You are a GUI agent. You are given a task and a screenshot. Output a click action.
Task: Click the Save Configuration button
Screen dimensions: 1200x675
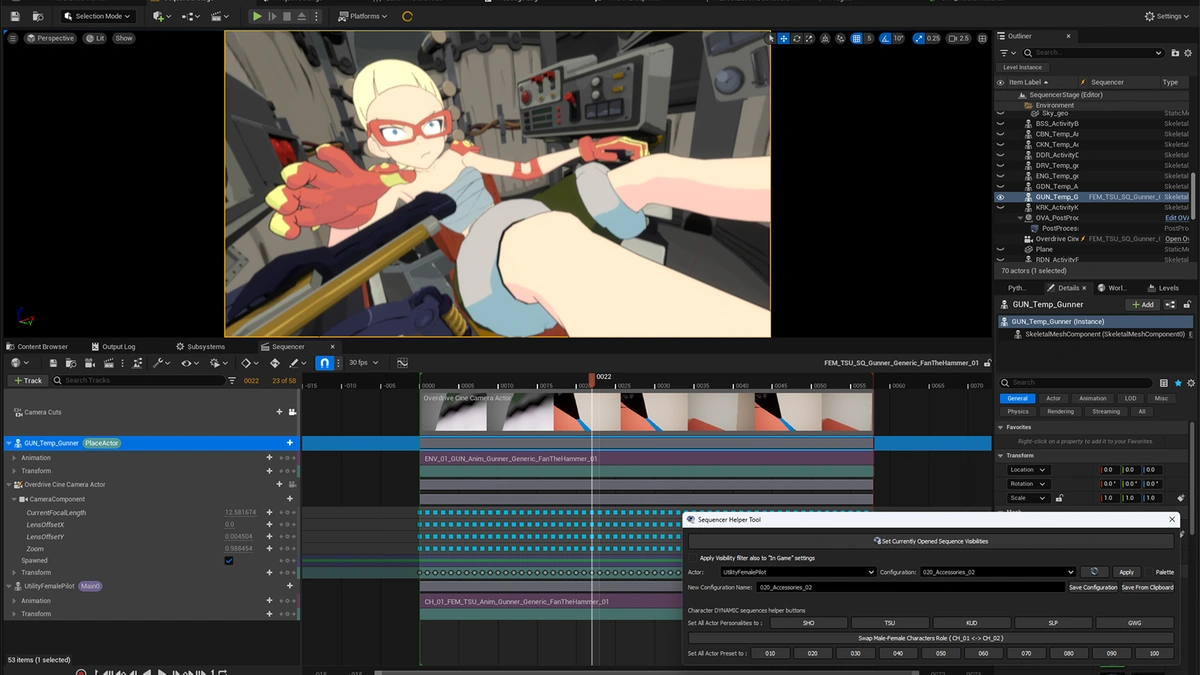[x=1092, y=588]
